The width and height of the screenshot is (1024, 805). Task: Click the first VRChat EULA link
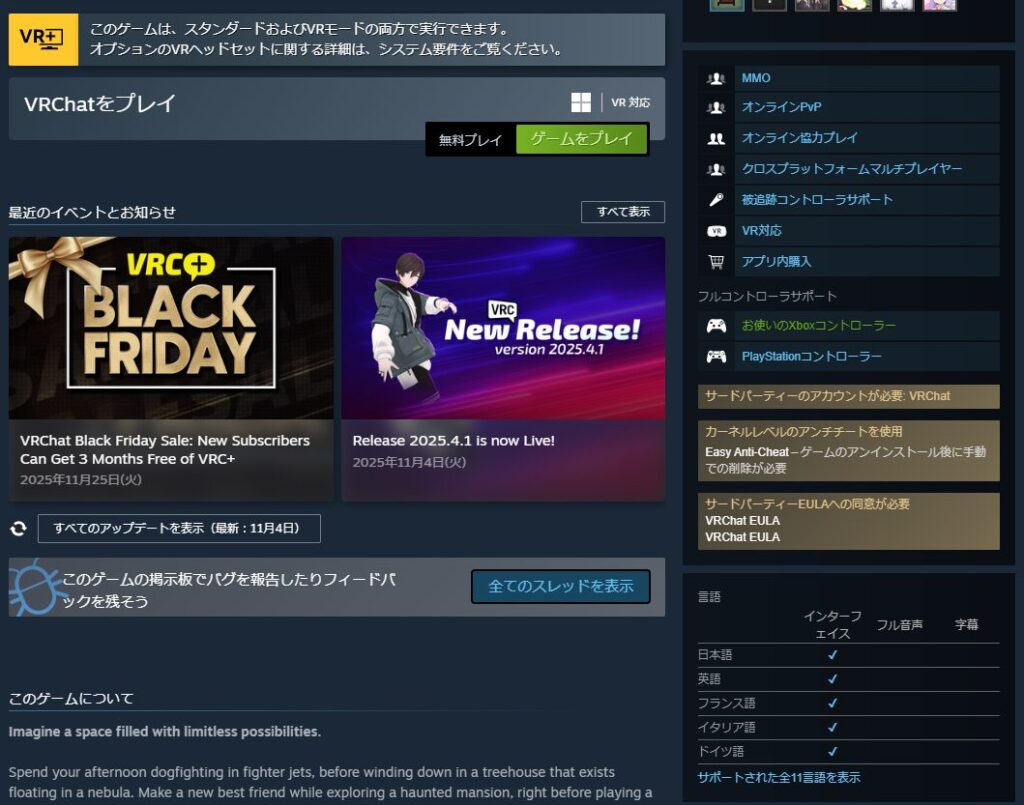coord(743,520)
